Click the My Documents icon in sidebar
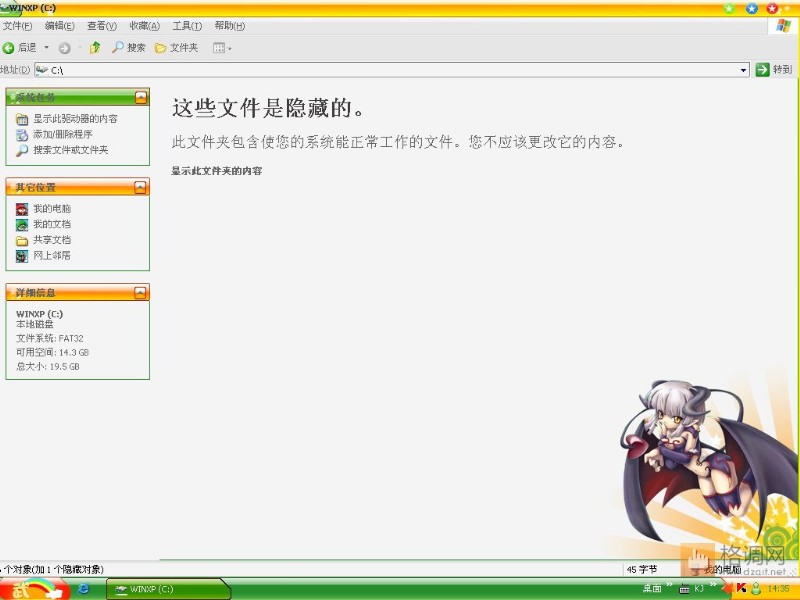This screenshot has height=600, width=800. tap(22, 225)
